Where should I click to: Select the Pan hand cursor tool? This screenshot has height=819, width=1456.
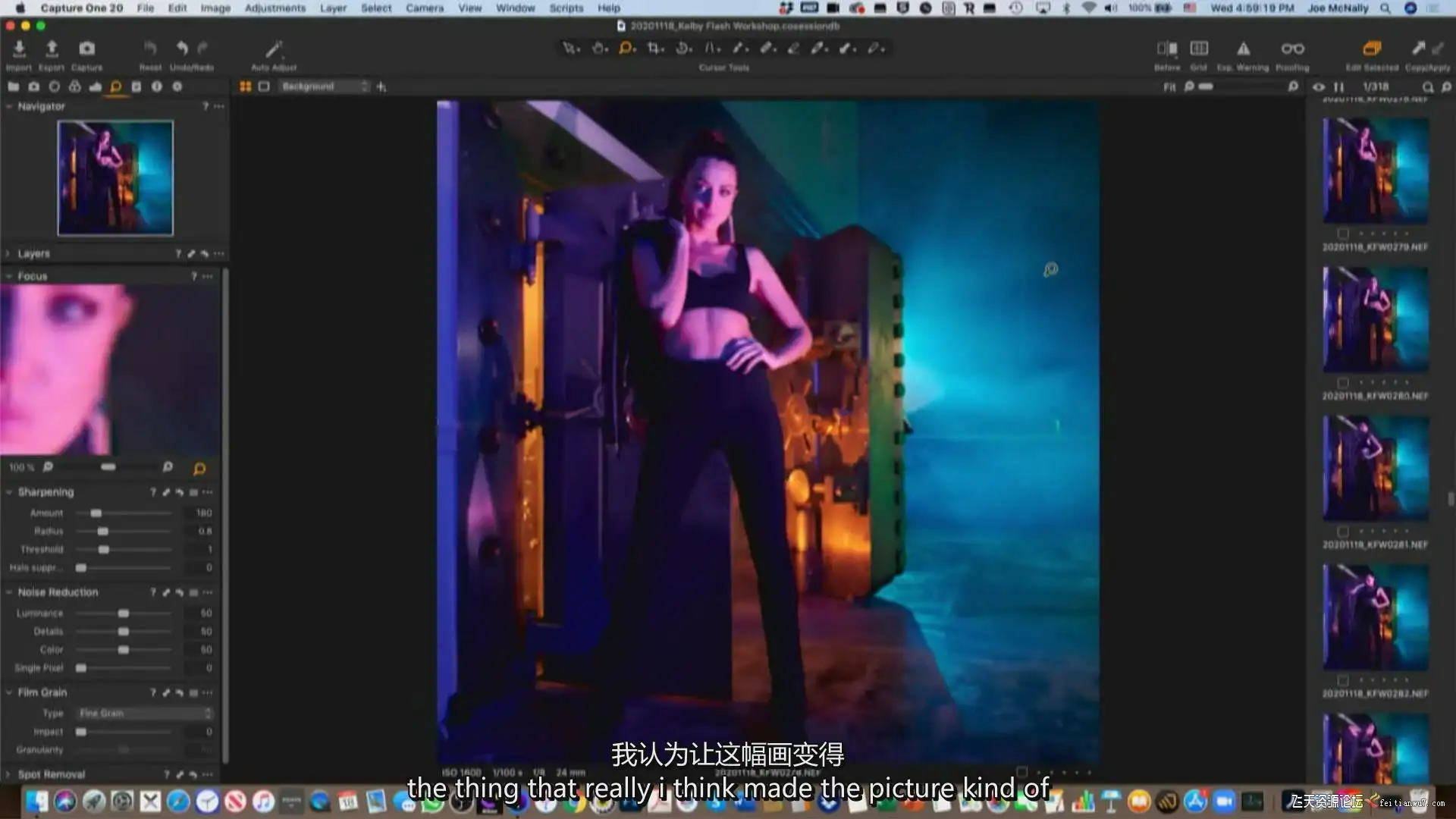[x=599, y=49]
